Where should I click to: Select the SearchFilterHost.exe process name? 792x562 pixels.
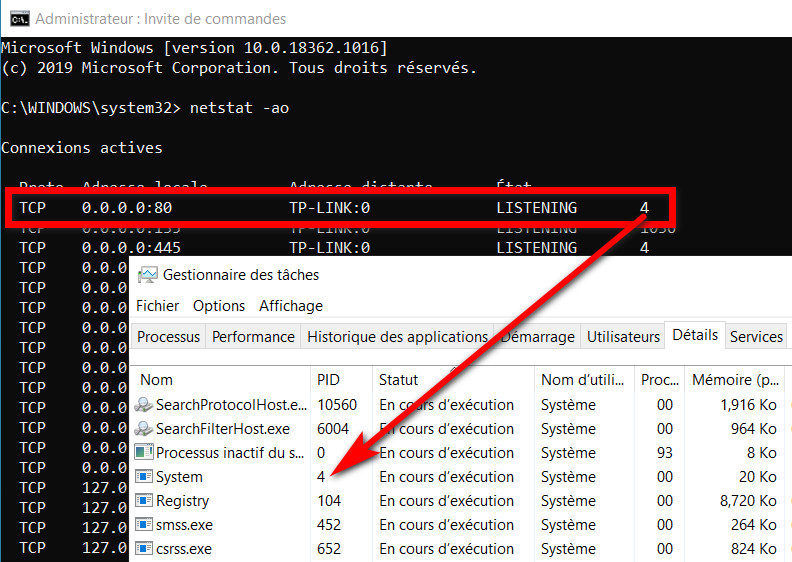tap(223, 429)
